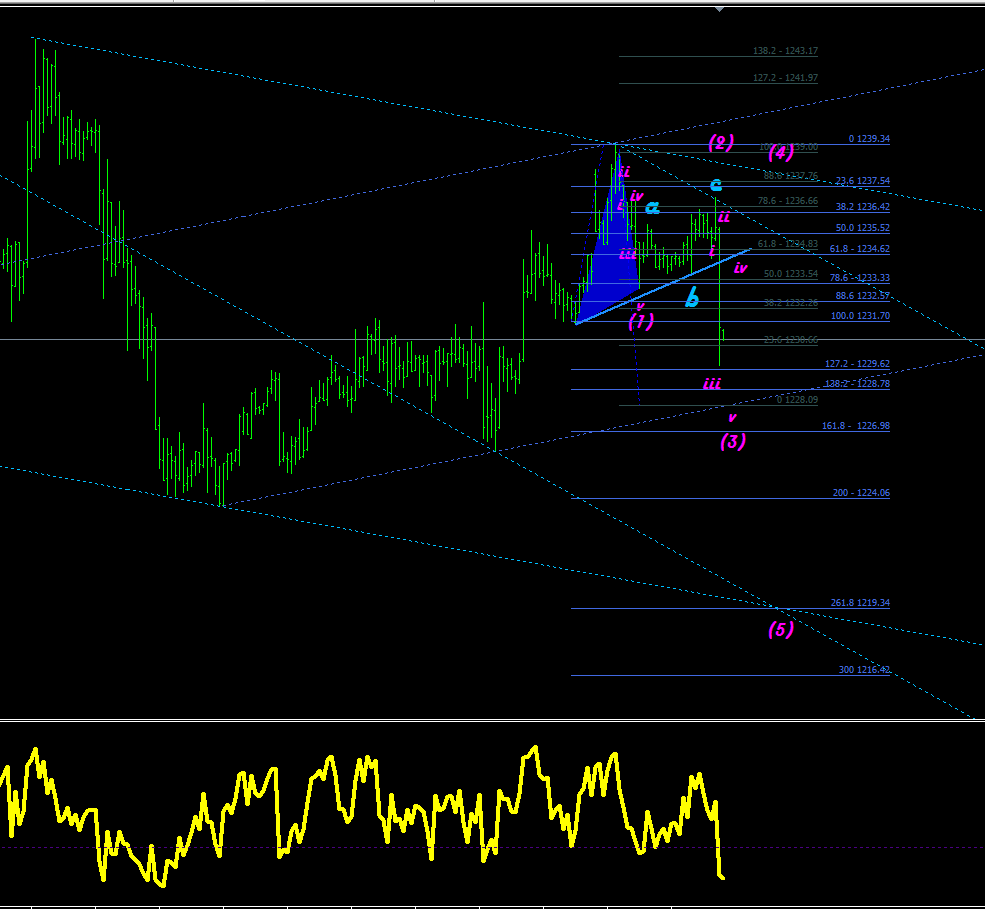Select the '88.6 1232.57' retracement label

[863, 296]
